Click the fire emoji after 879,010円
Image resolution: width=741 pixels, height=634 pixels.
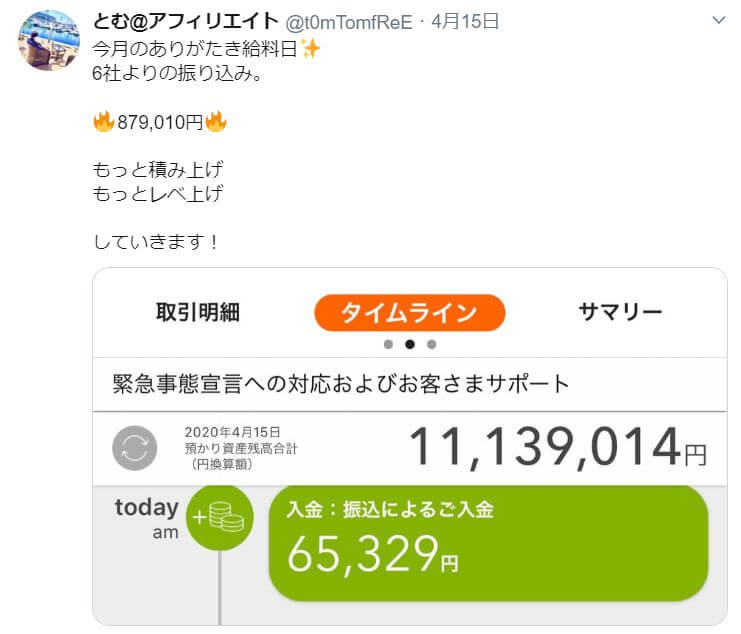[216, 121]
